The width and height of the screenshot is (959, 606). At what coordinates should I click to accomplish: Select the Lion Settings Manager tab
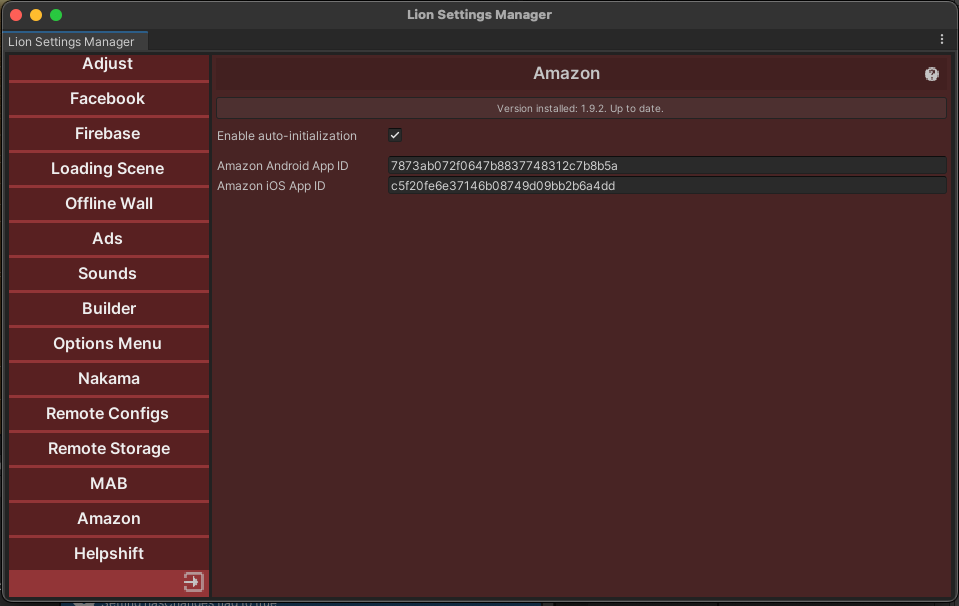coord(75,42)
